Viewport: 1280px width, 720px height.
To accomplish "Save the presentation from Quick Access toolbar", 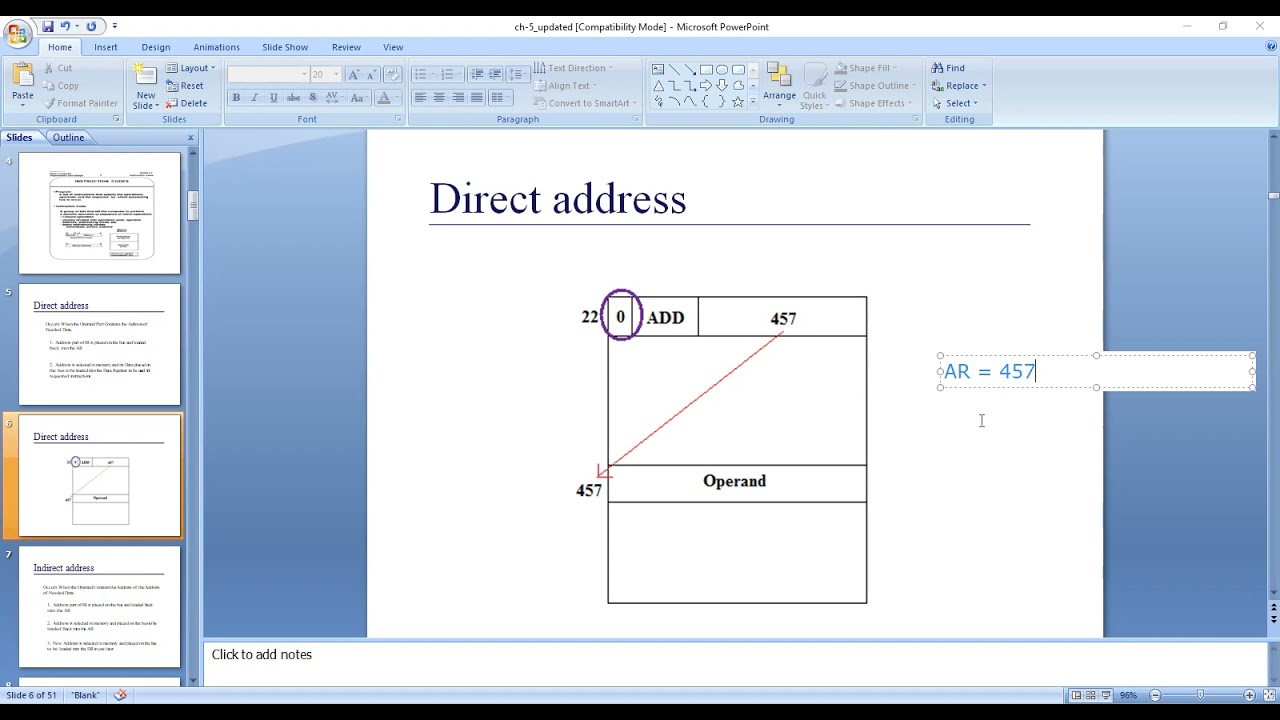I will [x=47, y=26].
